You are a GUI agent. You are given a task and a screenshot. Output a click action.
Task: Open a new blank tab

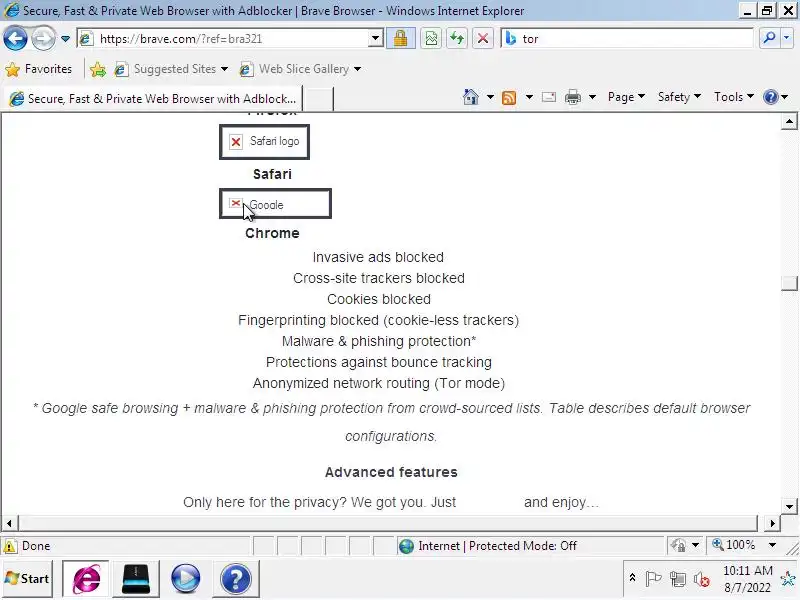tap(318, 99)
